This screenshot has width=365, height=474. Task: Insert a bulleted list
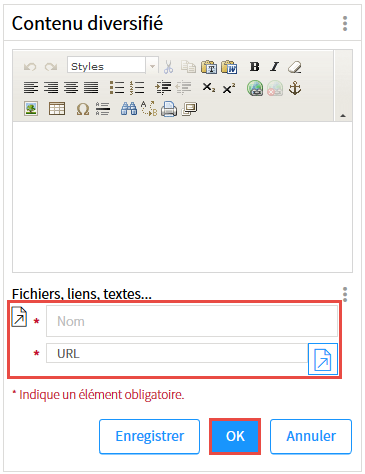[117, 88]
